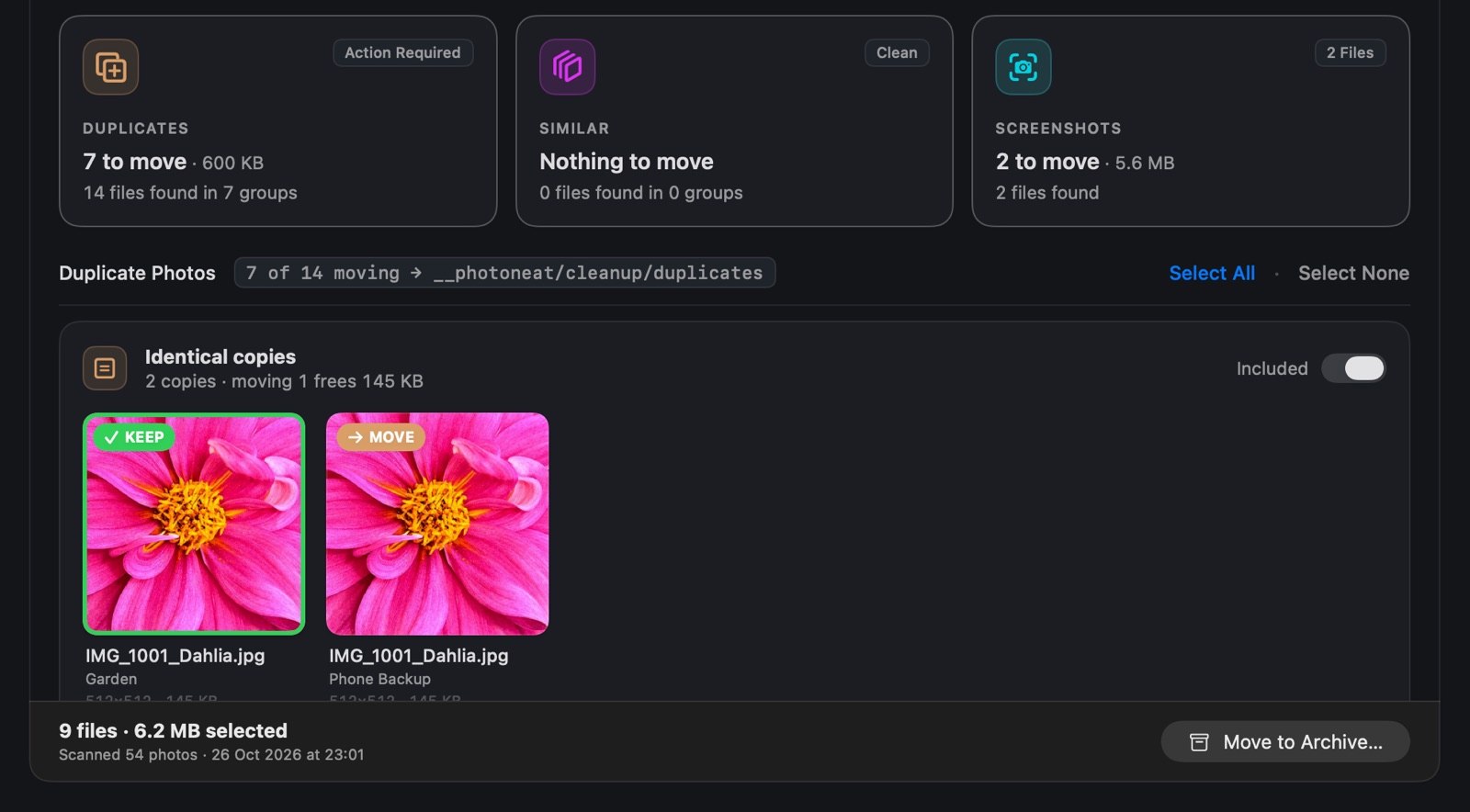Click the Move to Archive button
This screenshot has width=1470, height=812.
coord(1285,741)
